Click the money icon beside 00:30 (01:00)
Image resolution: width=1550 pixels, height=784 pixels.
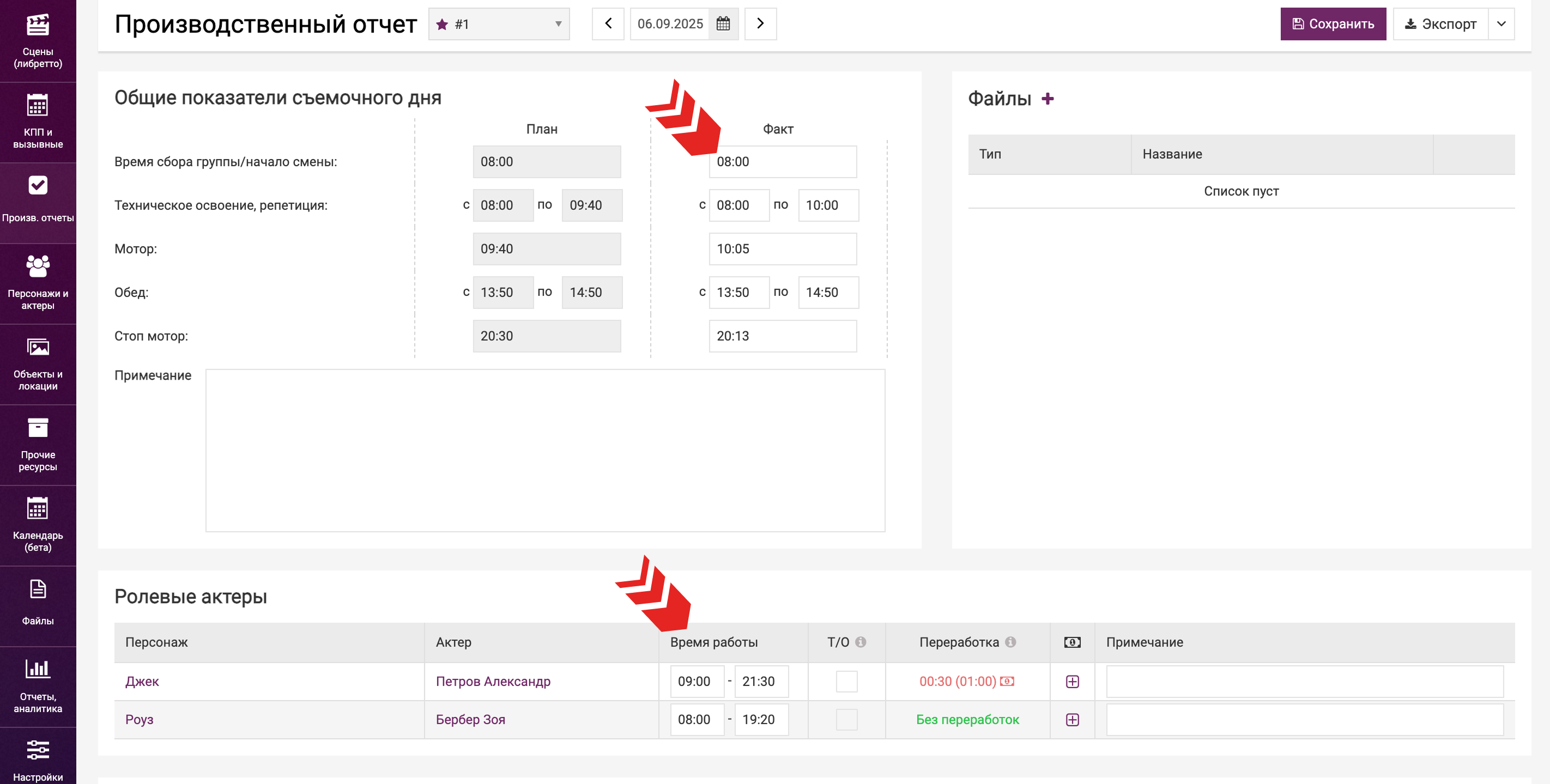tap(1007, 682)
